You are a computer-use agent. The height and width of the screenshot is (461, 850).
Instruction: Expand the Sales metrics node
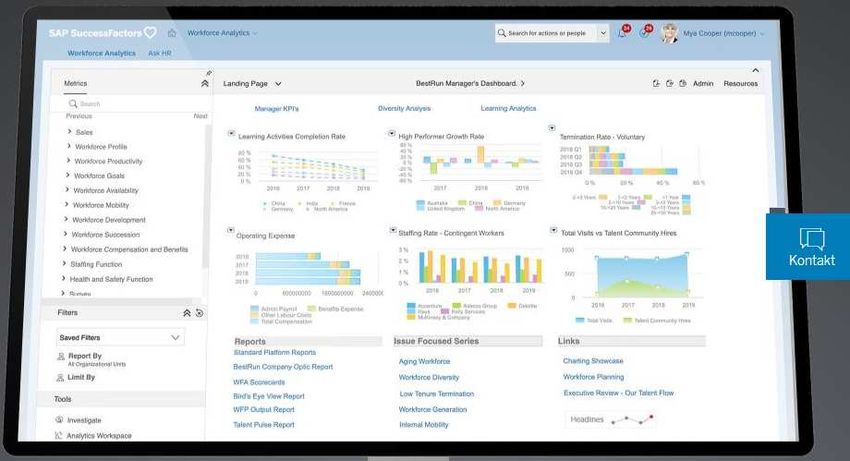[69, 132]
